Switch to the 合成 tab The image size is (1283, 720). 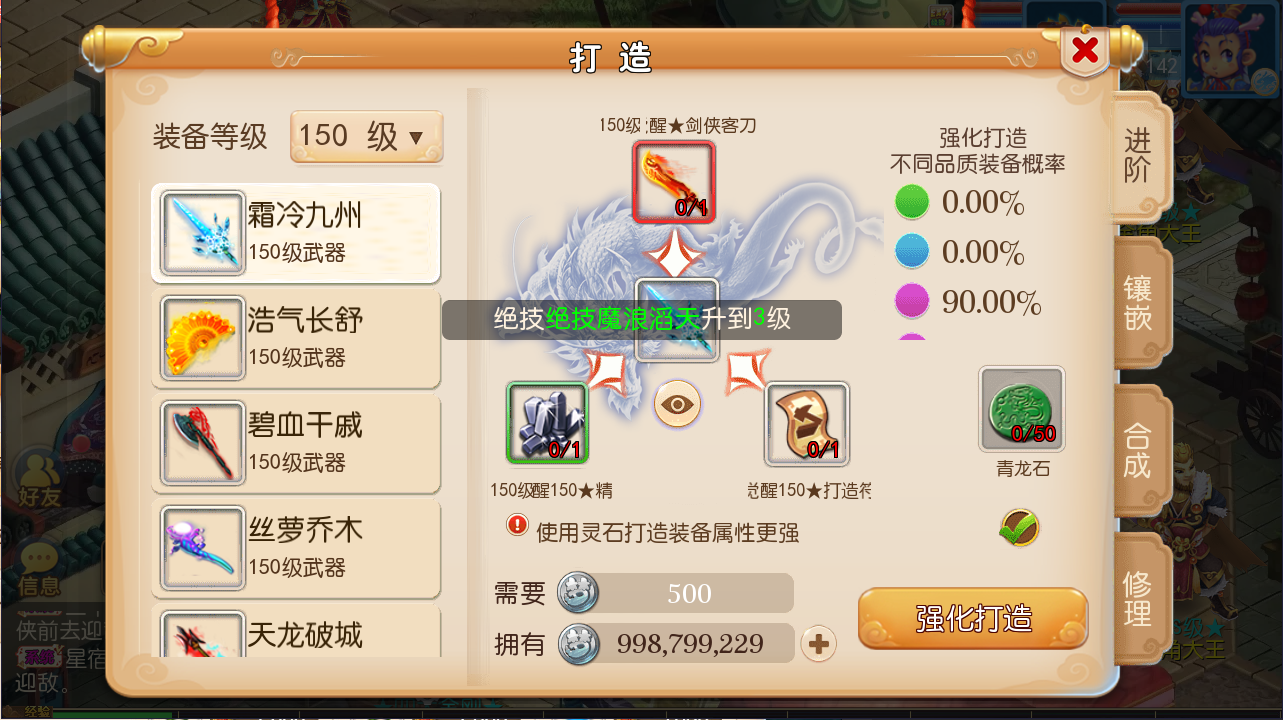click(x=1138, y=451)
